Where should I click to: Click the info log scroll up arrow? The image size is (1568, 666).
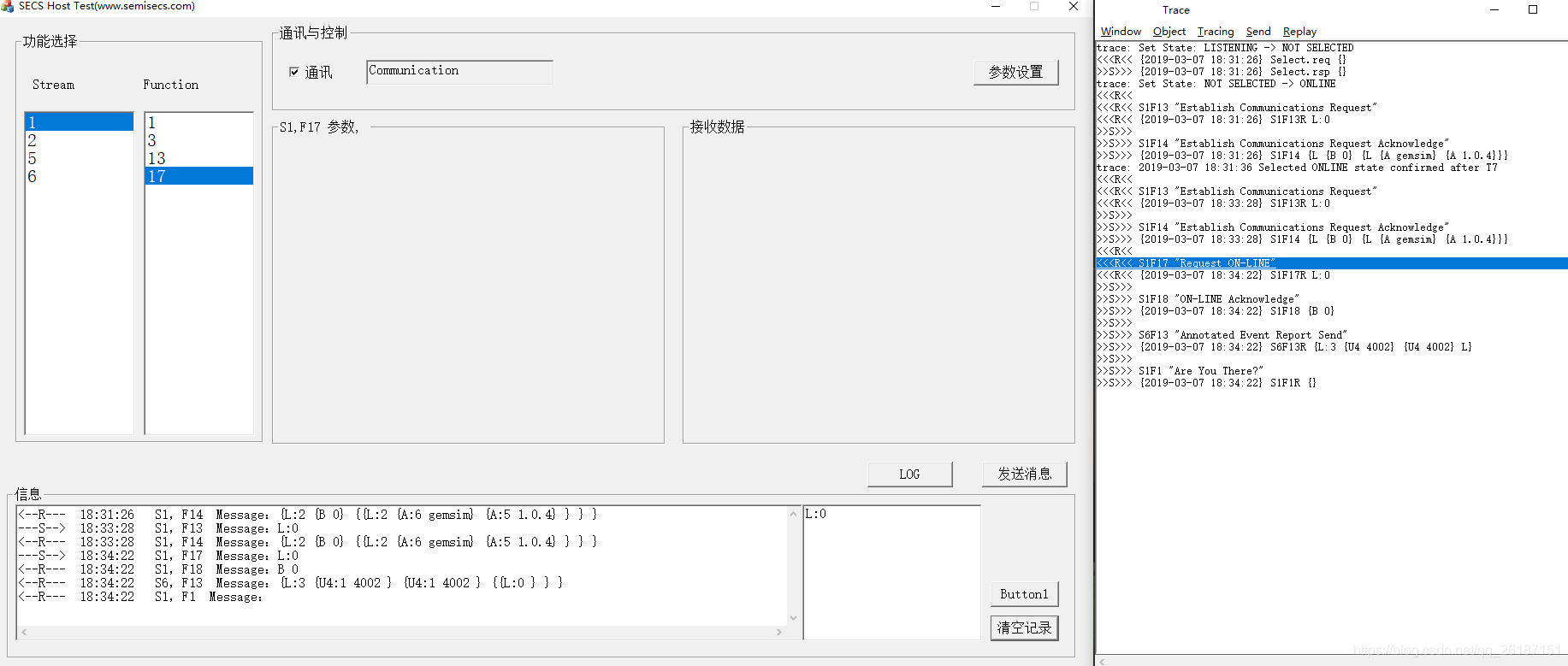[793, 514]
